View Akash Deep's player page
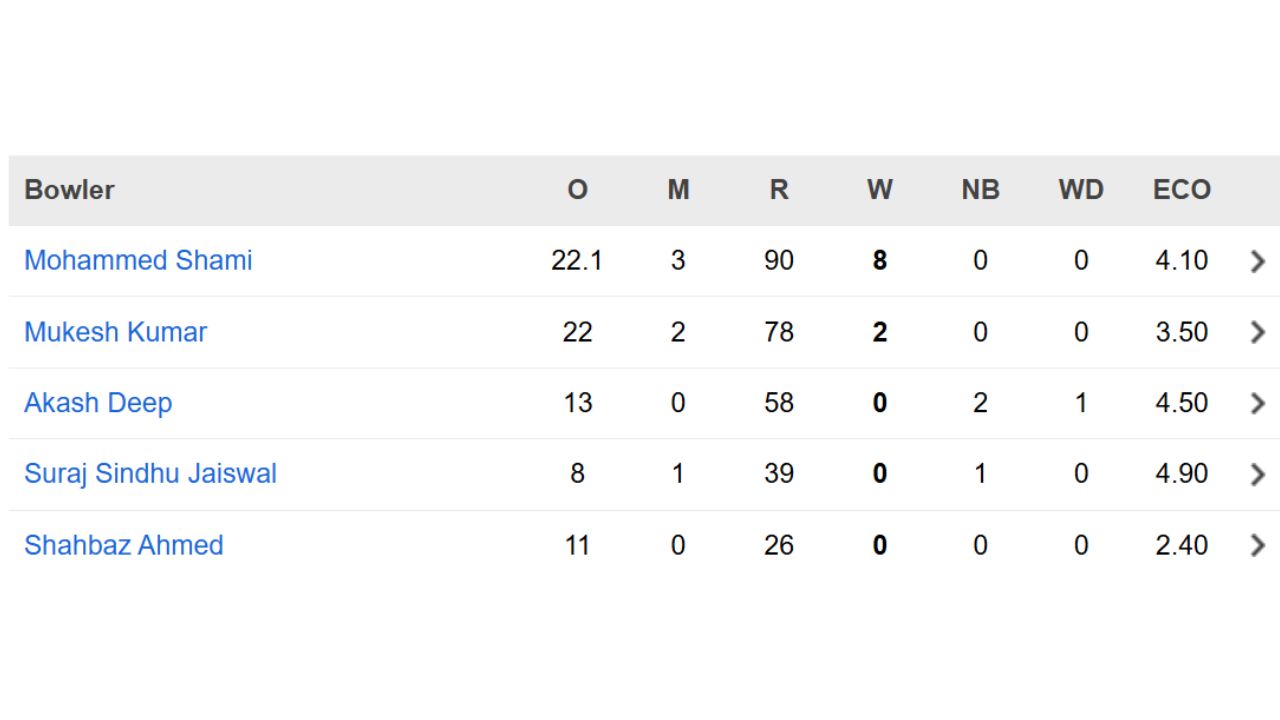This screenshot has height=720, width=1280. [x=97, y=403]
